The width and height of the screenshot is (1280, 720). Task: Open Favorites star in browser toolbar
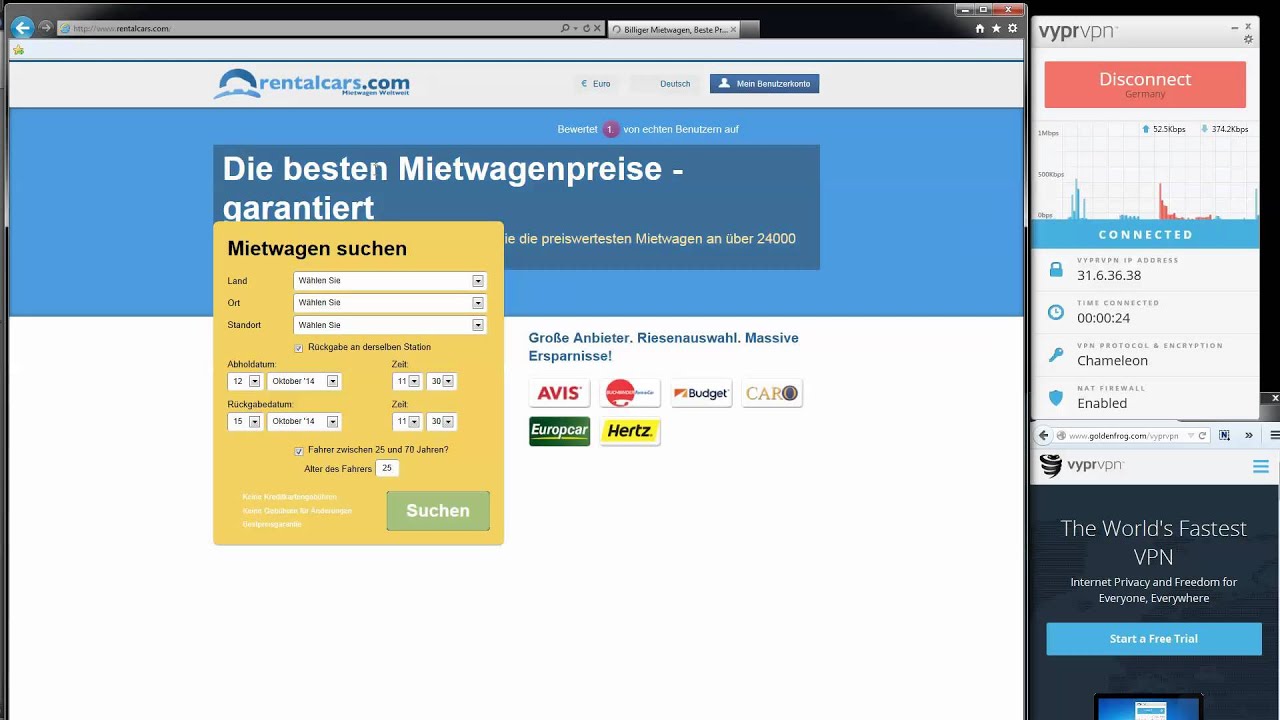996,28
